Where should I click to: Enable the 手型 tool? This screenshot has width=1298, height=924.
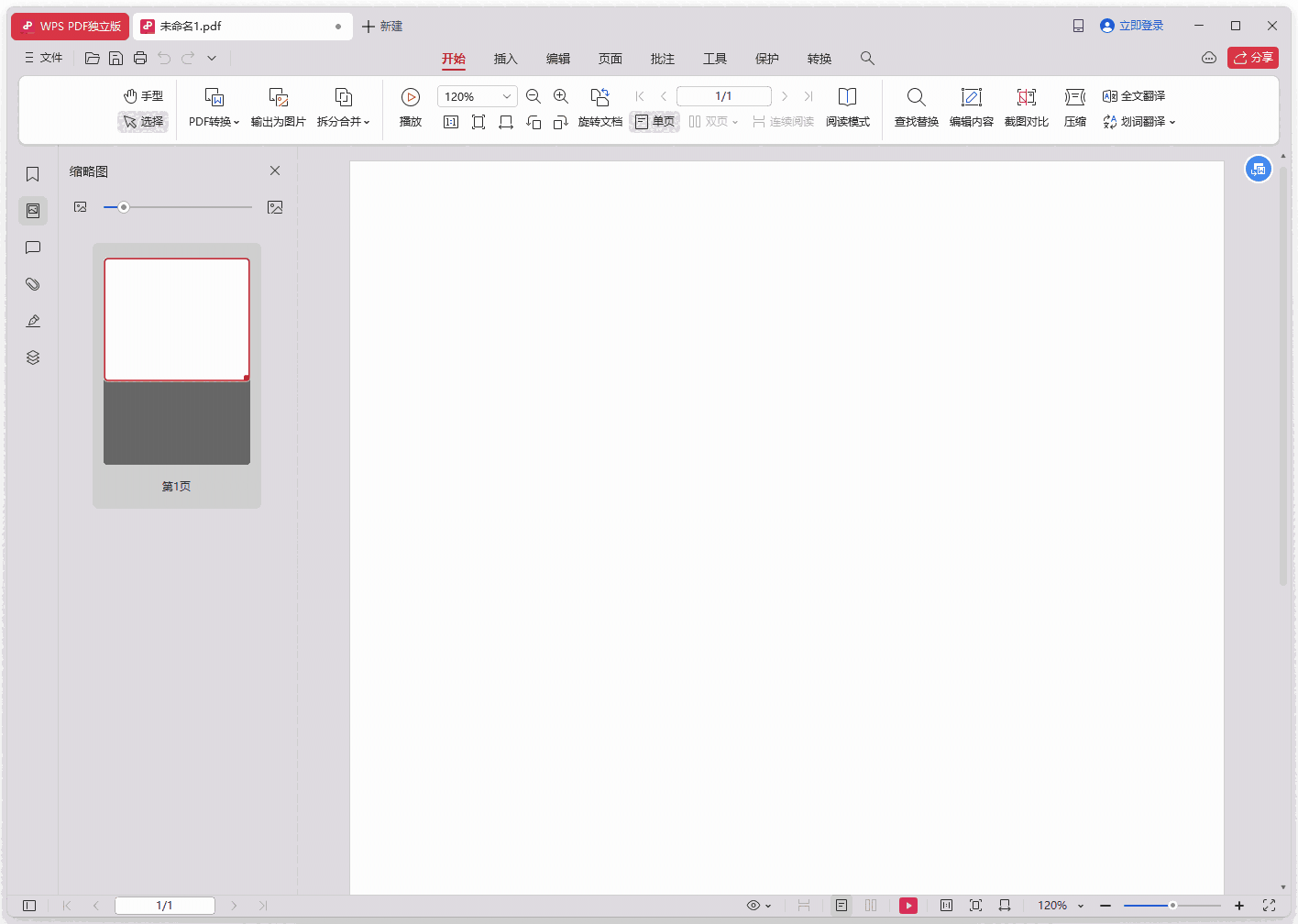(142, 95)
